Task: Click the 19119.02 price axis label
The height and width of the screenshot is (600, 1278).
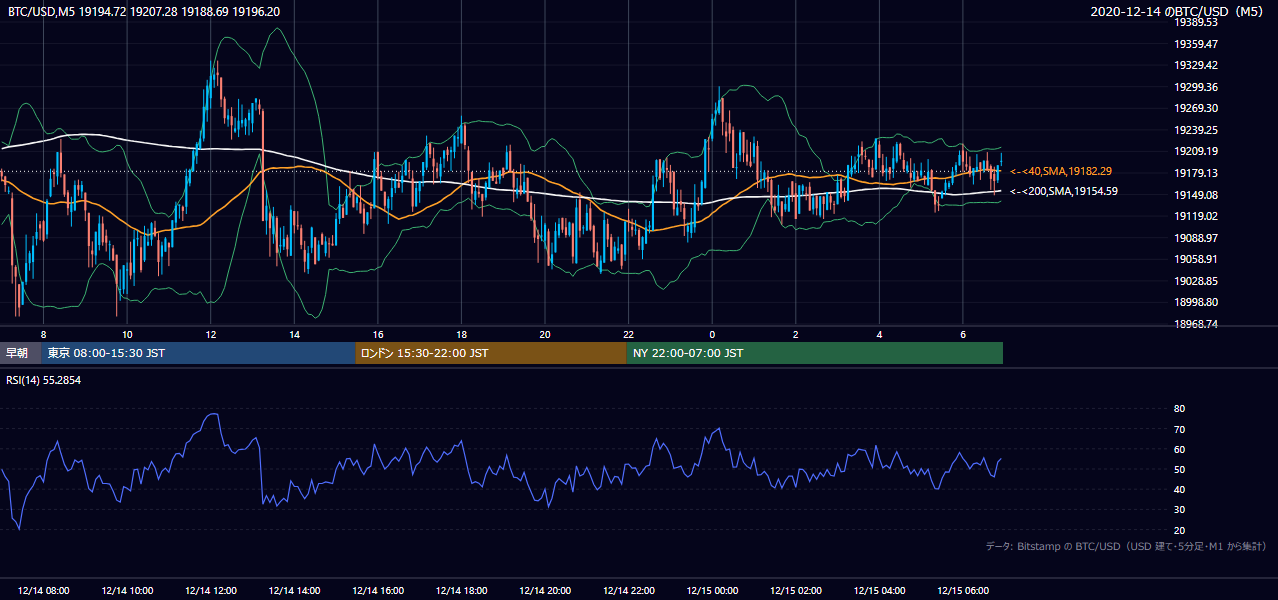Action: (x=1196, y=216)
